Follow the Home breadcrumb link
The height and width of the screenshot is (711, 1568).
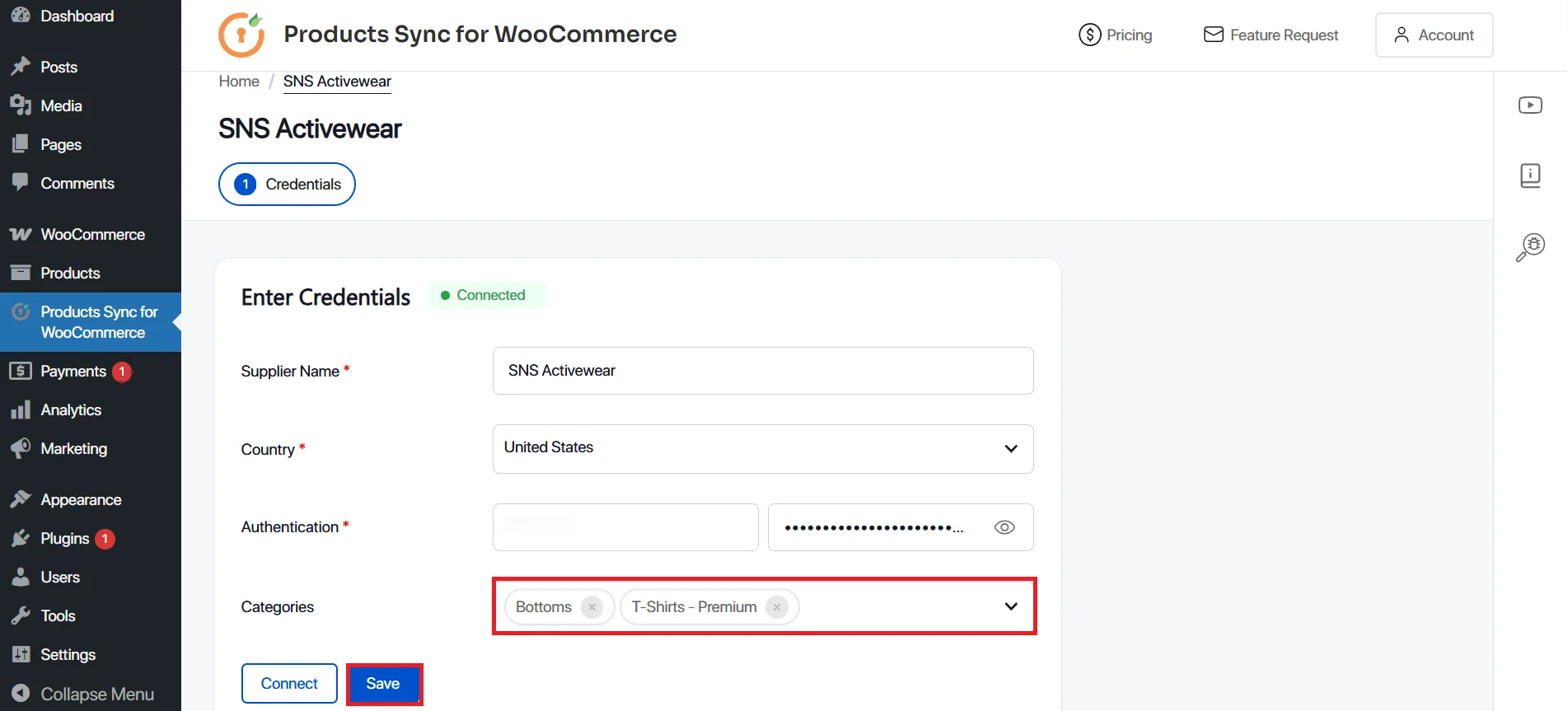pyautogui.click(x=239, y=82)
